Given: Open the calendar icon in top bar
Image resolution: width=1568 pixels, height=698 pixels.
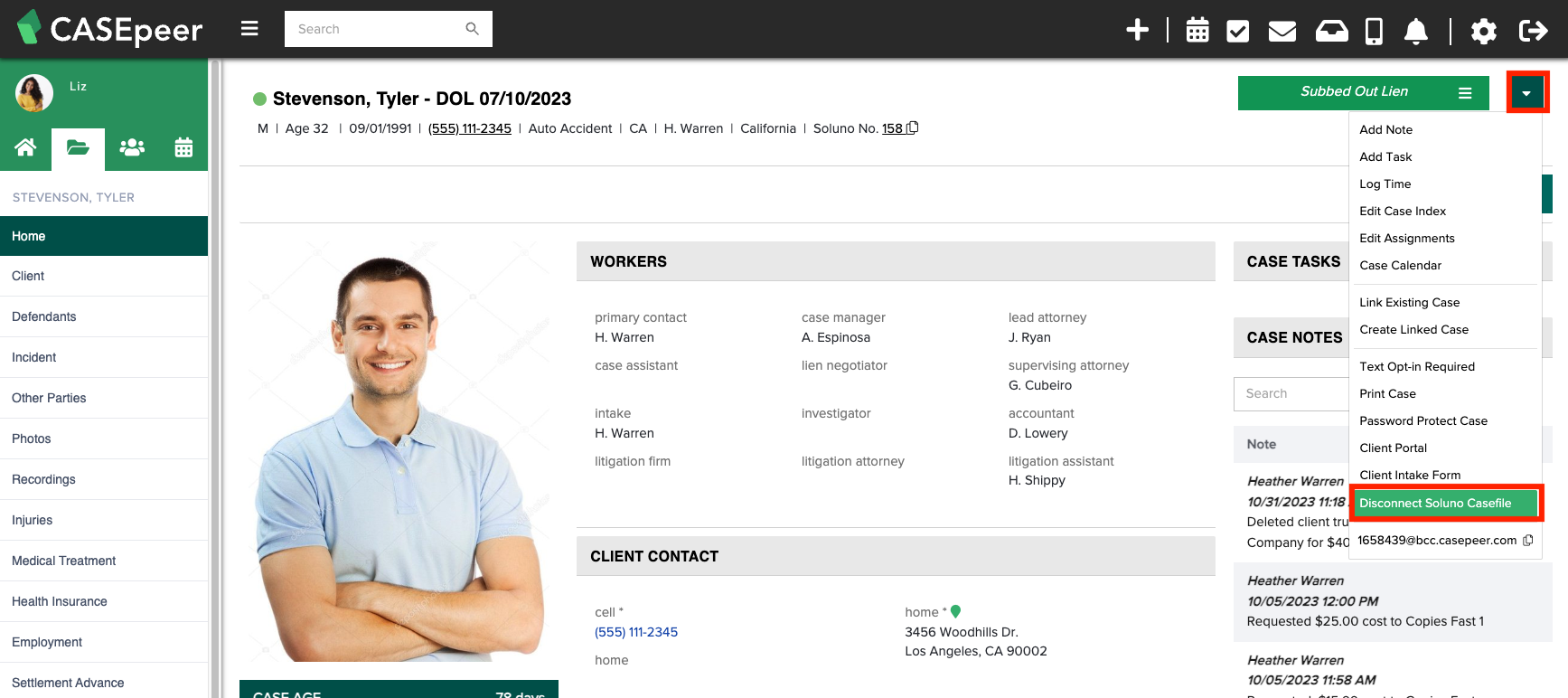Looking at the screenshot, I should click(x=1197, y=30).
